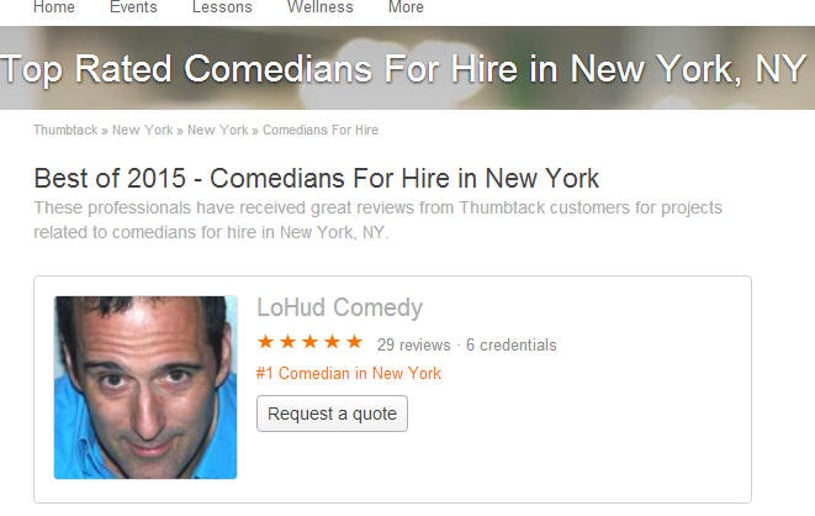Click the Thumbtack breadcrumb link
Screen dimensions: 815x516
[65, 130]
